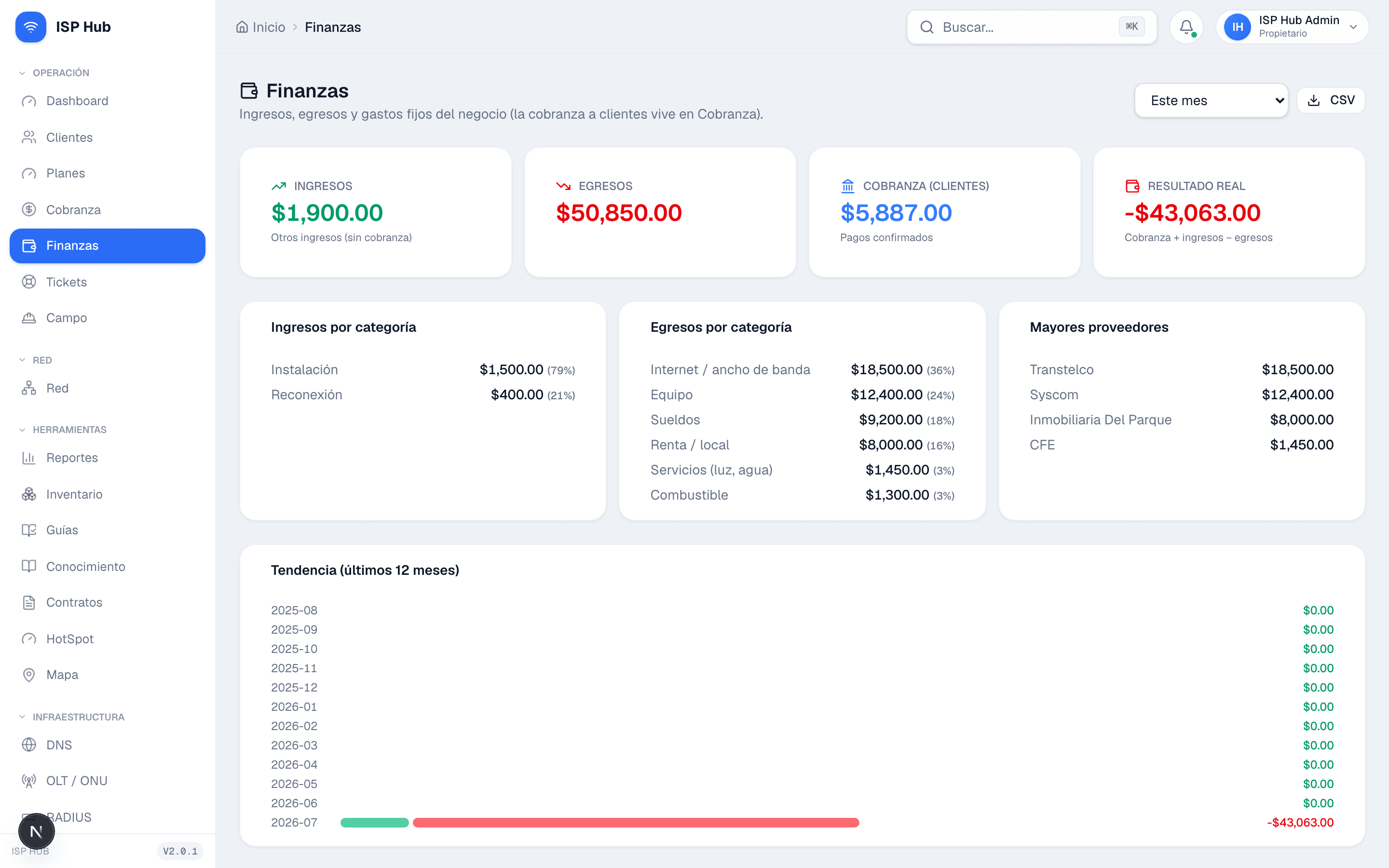Go to Dashboard in sidebar

108,101
